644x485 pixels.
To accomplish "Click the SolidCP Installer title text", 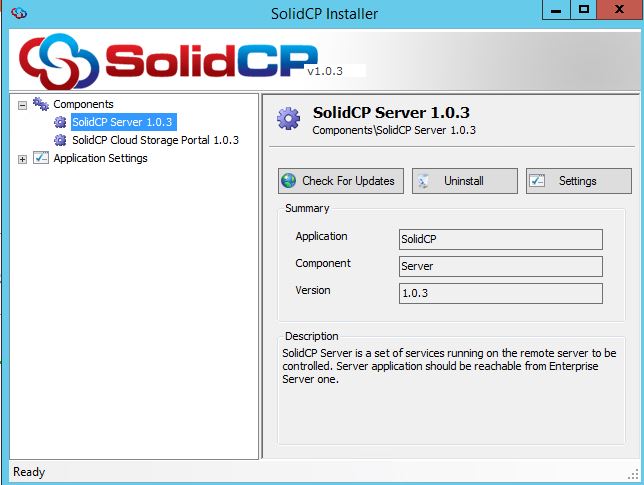I will [x=324, y=14].
